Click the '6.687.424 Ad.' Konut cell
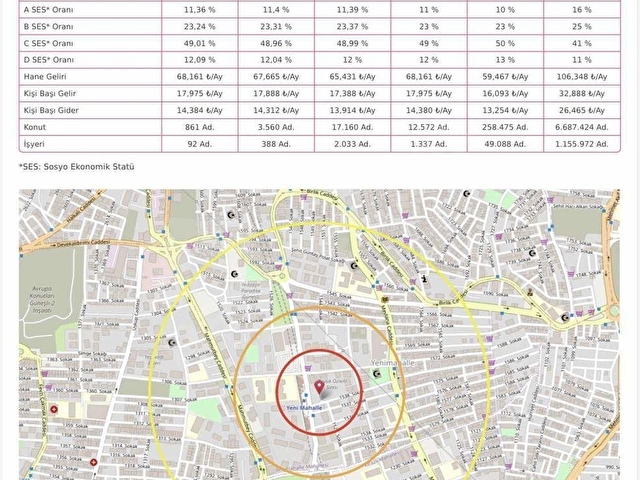 [582, 127]
